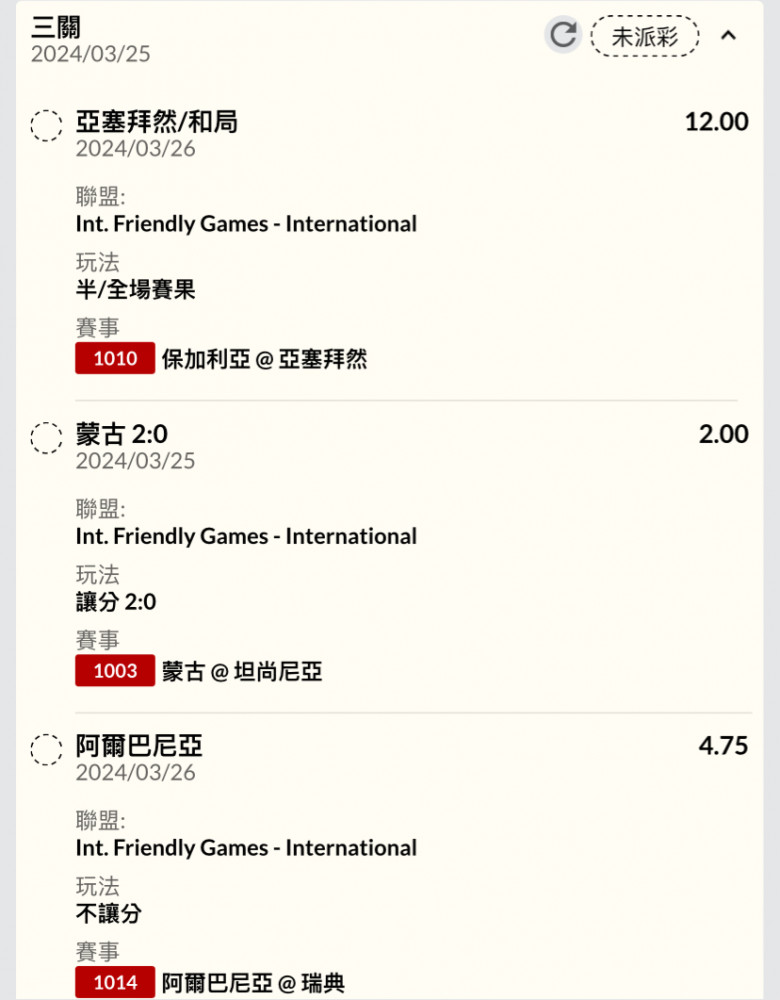Click the 半/全場賽果 play type text
Viewport: 780px width, 1000px height.
pos(135,290)
